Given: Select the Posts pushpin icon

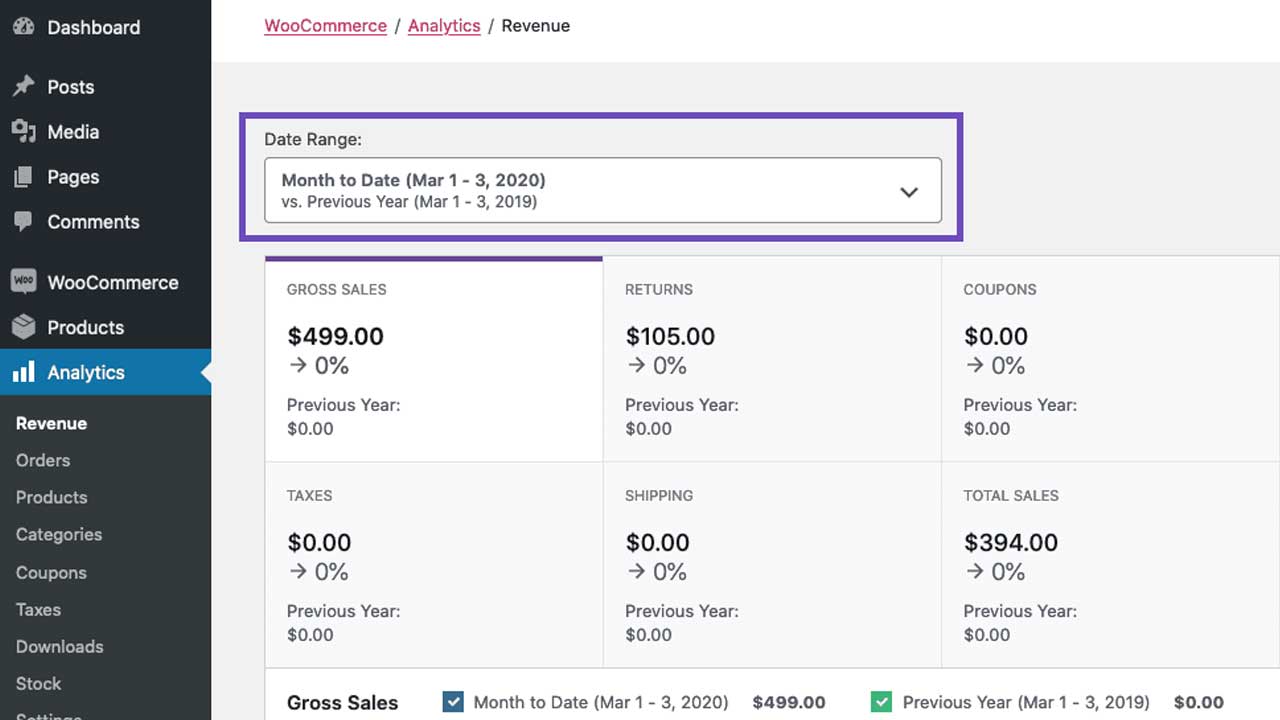Looking at the screenshot, I should [24, 86].
